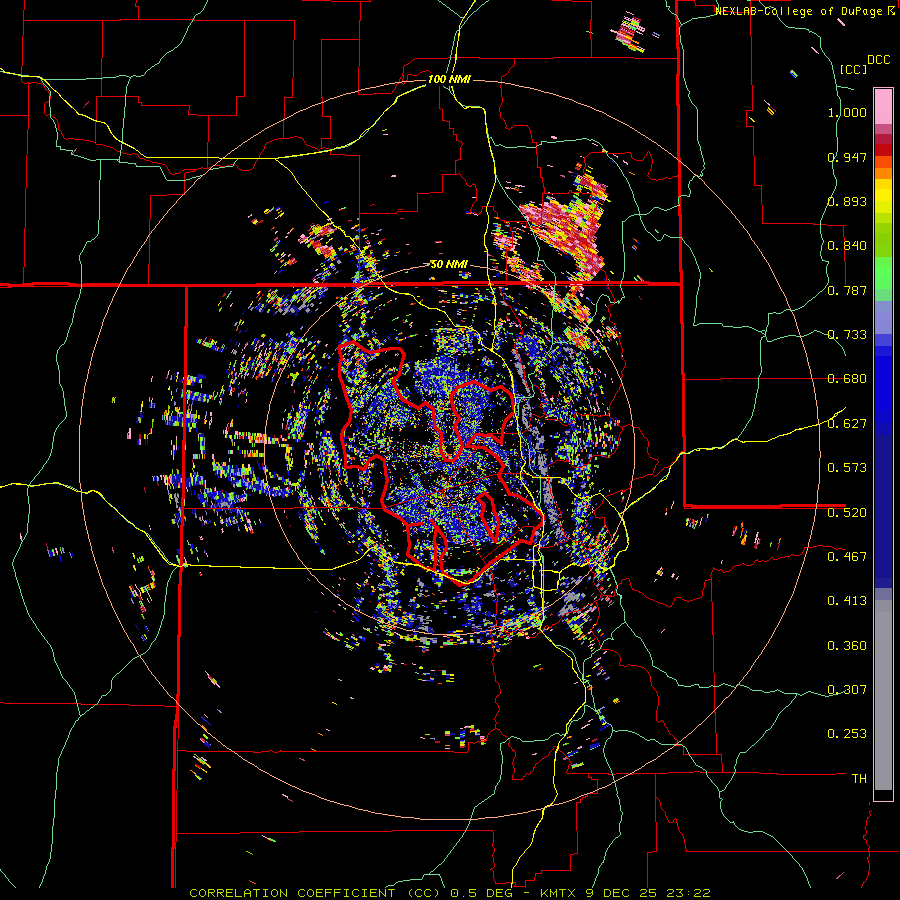Click the 0.947 legend value
The image size is (900, 900).
[x=847, y=157]
